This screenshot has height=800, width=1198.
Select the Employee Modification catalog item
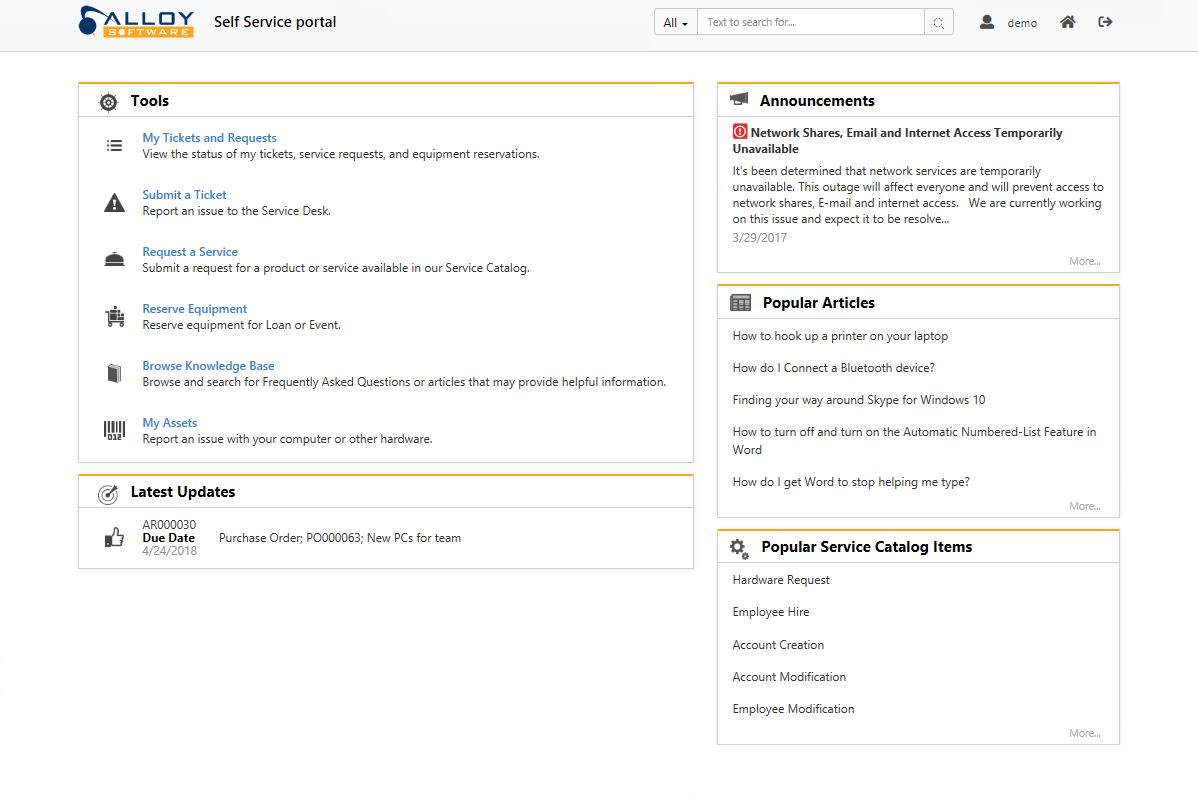[x=793, y=709]
